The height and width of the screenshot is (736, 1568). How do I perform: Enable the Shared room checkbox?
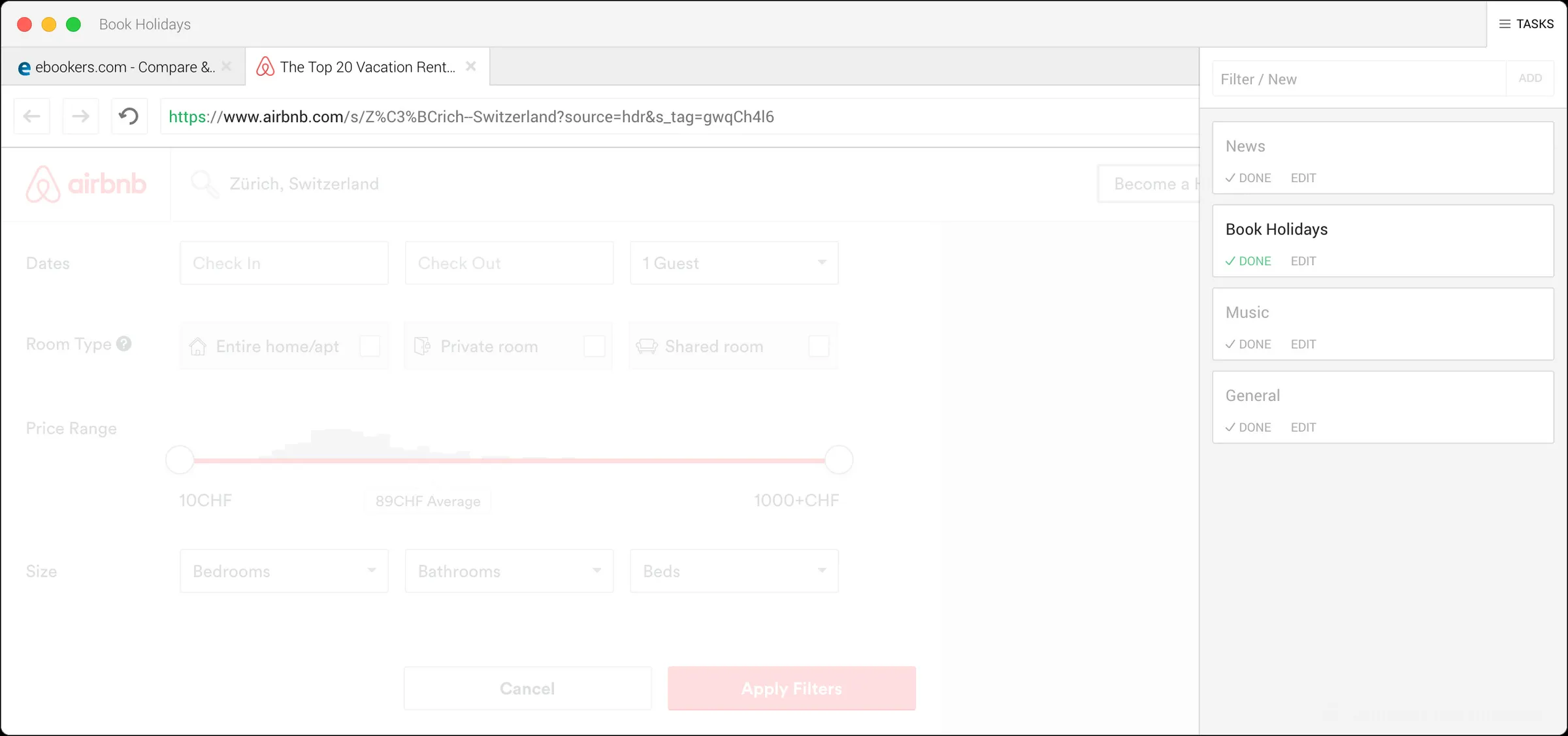(819, 346)
